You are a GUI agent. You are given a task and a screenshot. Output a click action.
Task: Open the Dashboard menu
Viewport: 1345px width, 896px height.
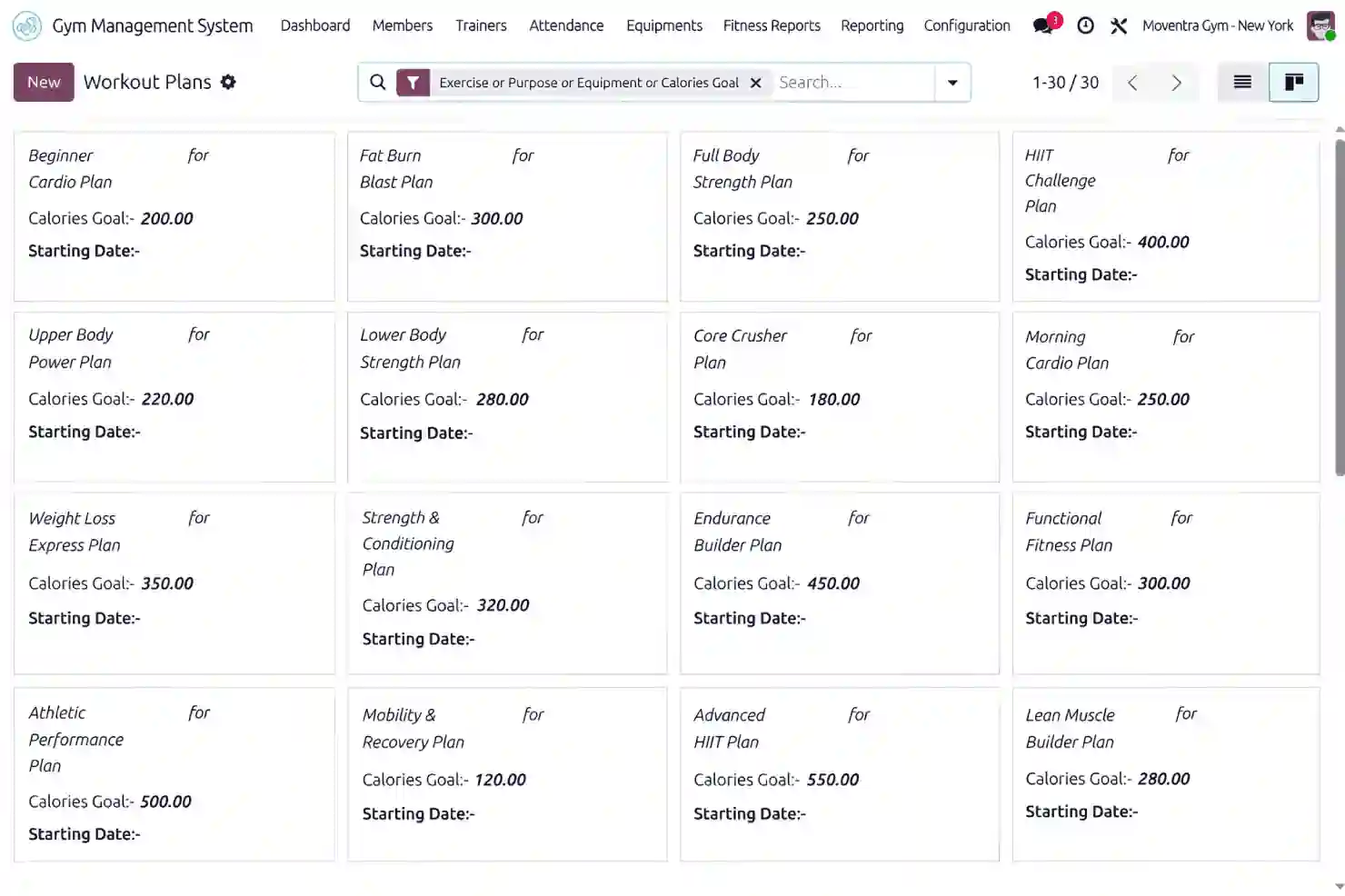point(315,25)
